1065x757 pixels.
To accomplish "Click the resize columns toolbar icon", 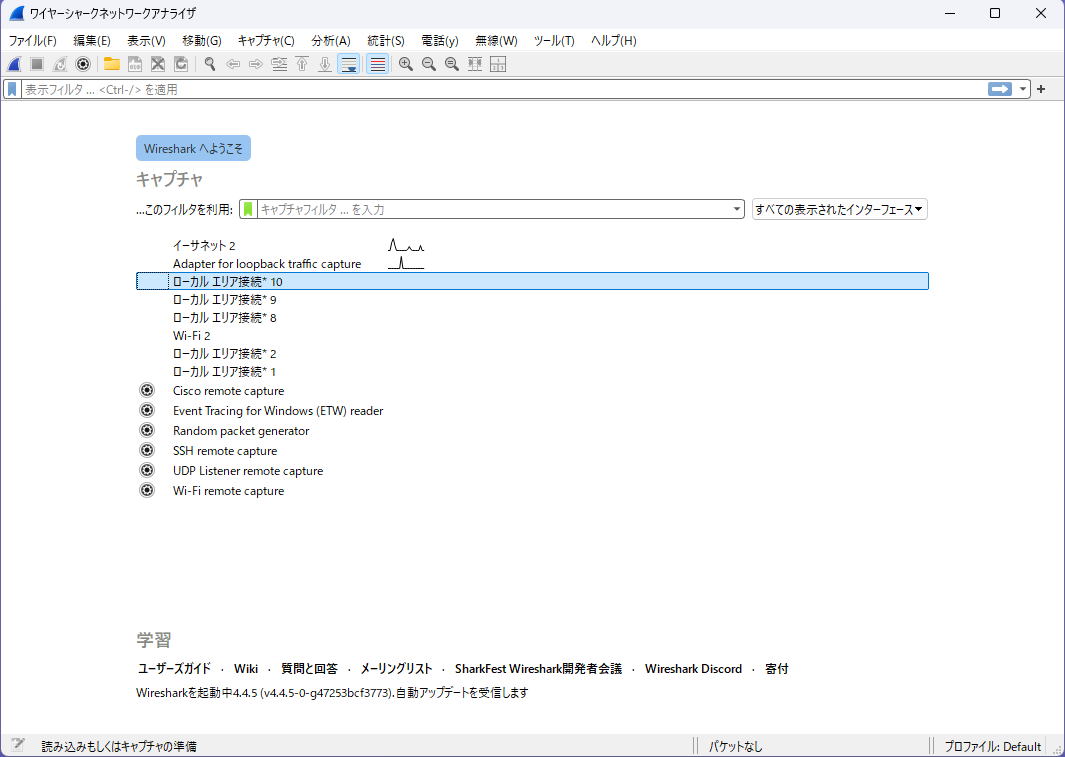I will point(475,64).
